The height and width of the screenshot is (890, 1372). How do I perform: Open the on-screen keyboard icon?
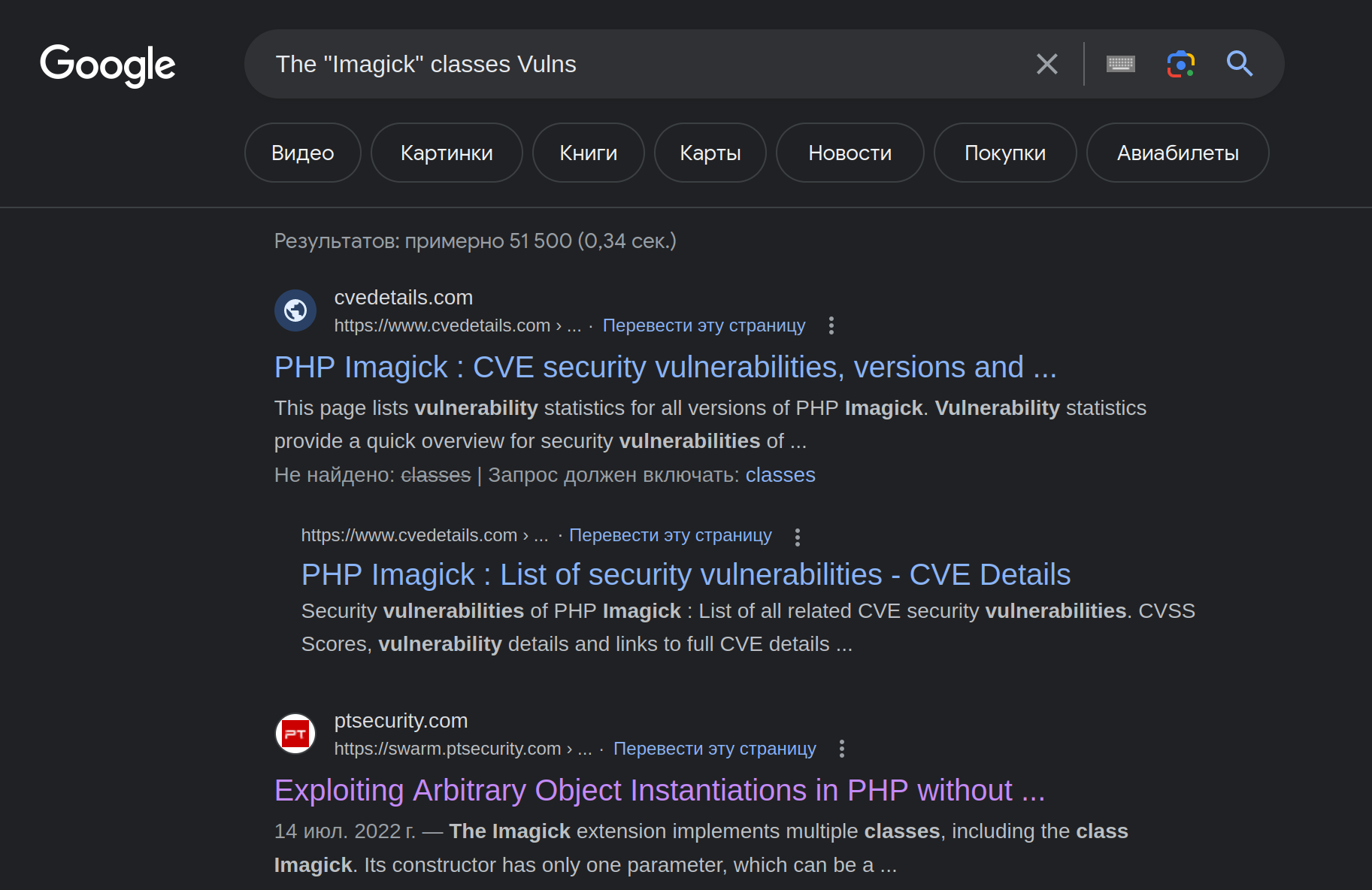point(1120,64)
